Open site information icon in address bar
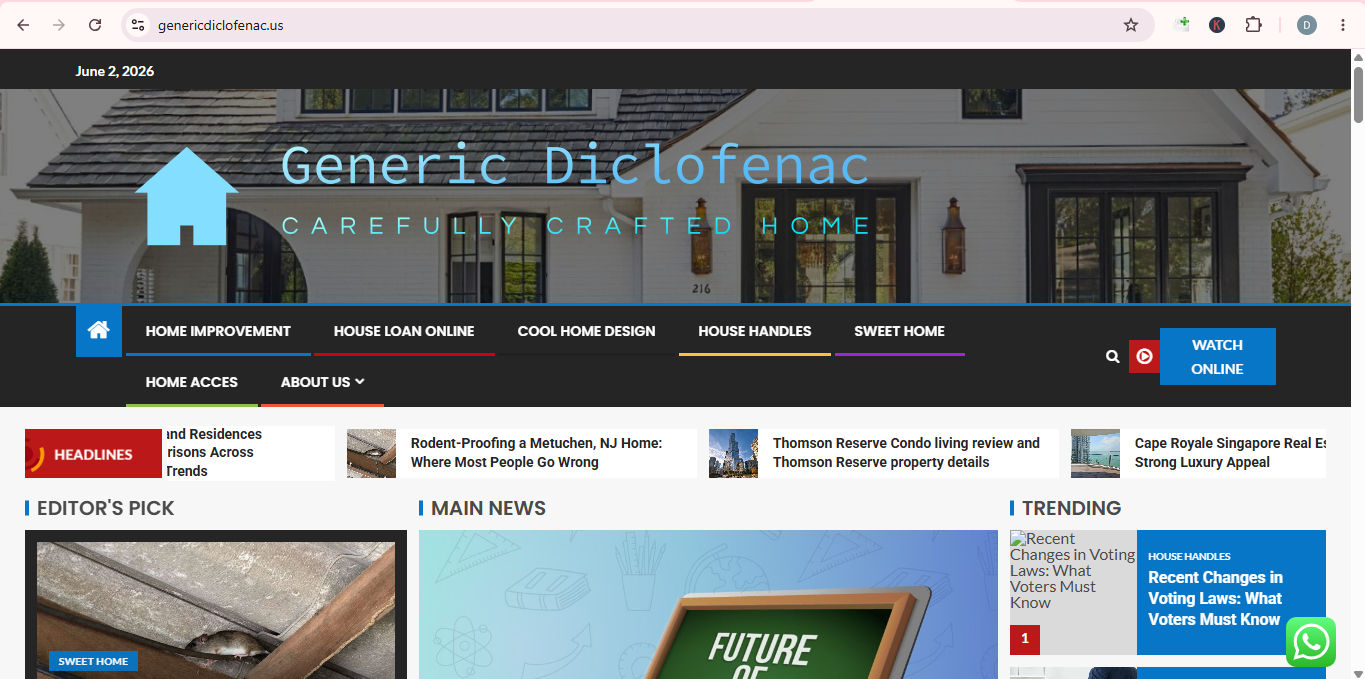The image size is (1365, 679). 138,25
